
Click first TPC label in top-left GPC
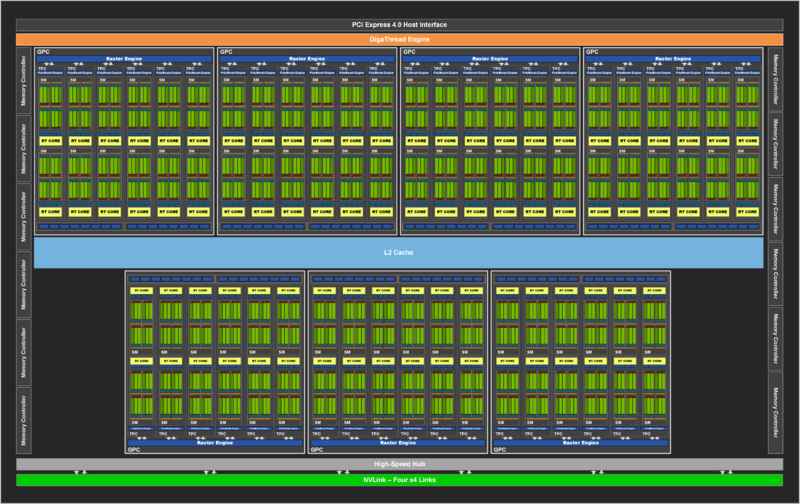[43, 69]
